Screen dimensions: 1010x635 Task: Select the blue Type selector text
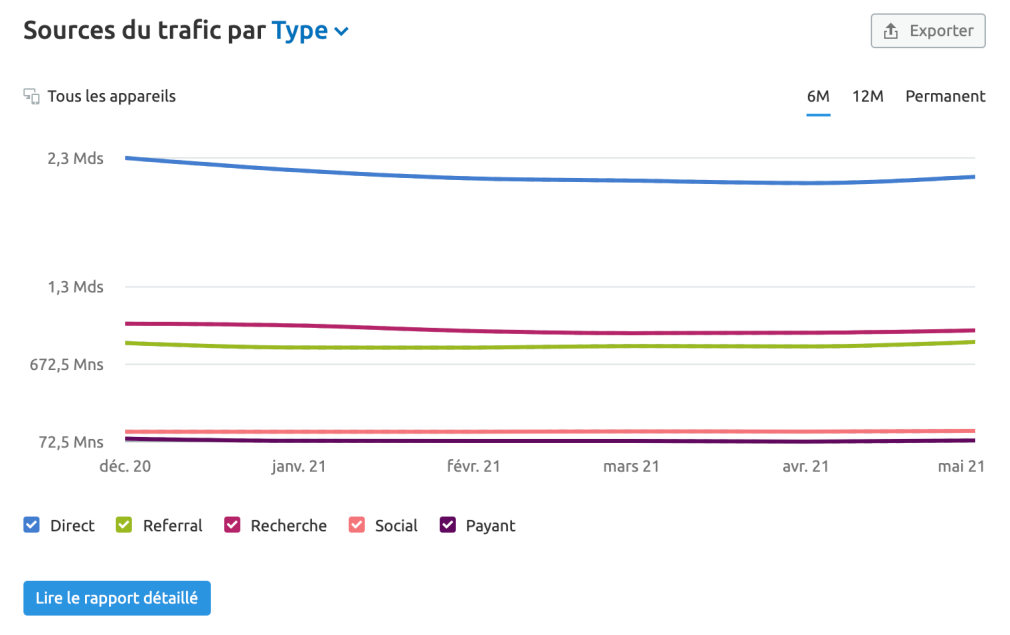pos(300,31)
